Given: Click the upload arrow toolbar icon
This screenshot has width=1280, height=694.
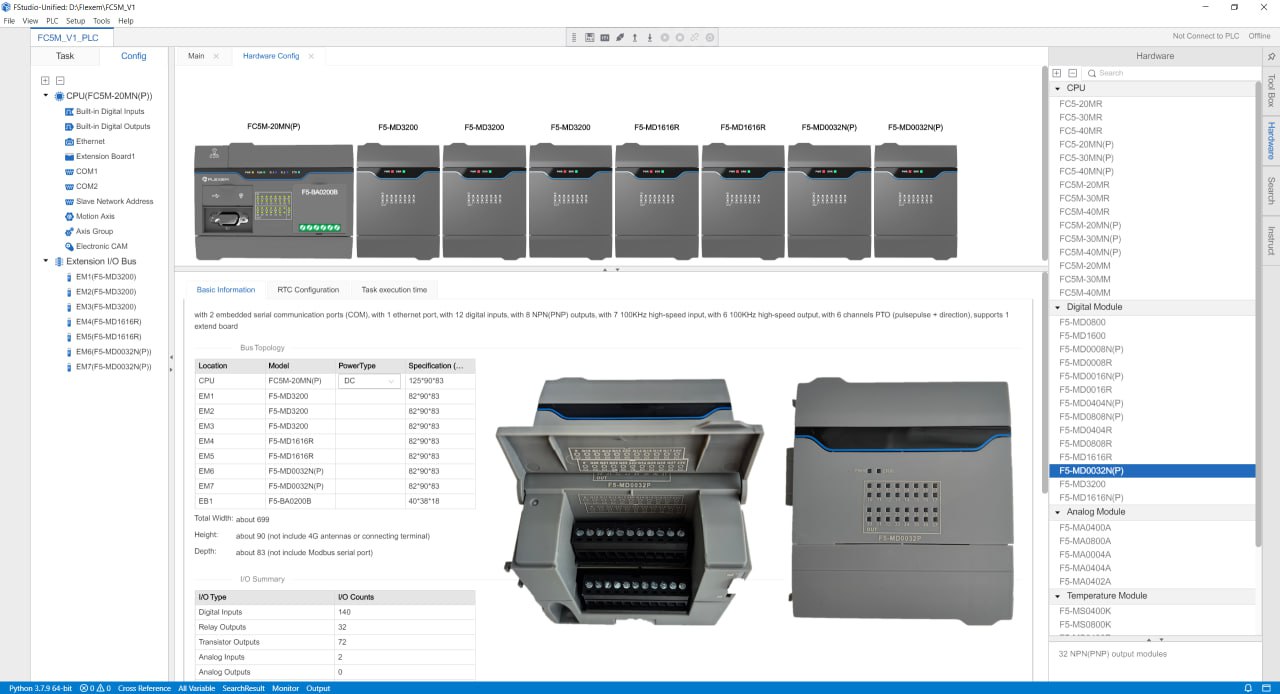Looking at the screenshot, I should 635,37.
